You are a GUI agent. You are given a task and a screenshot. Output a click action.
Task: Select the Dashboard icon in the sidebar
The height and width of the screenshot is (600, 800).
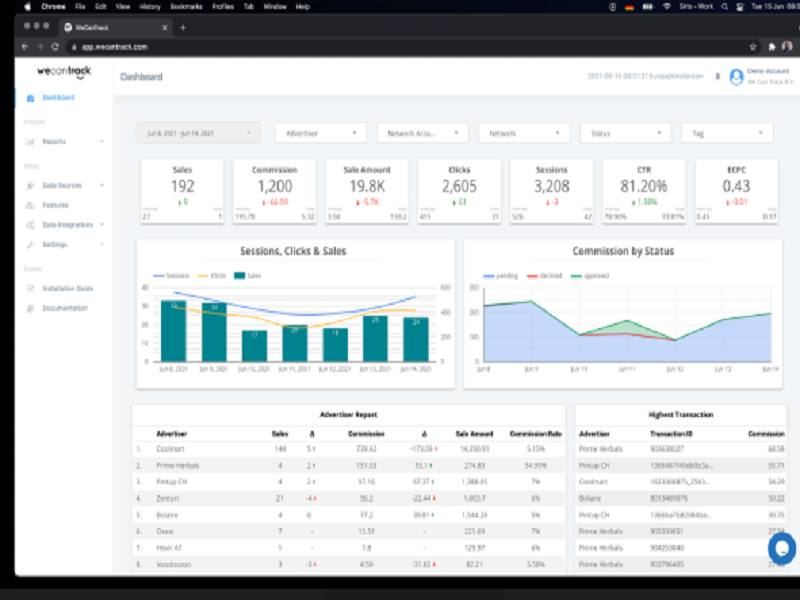[x=29, y=97]
